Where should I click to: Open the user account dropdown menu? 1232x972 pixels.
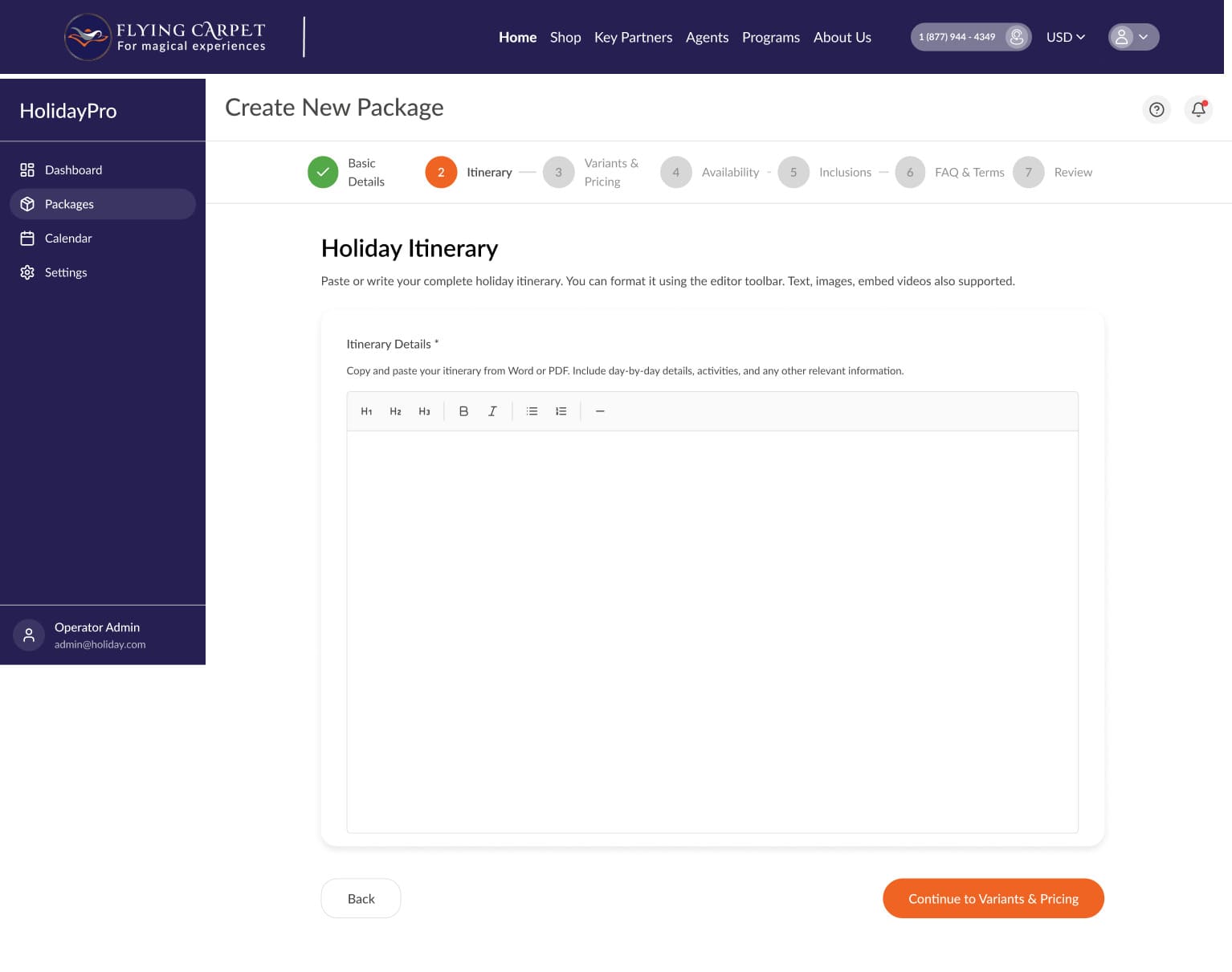1133,37
